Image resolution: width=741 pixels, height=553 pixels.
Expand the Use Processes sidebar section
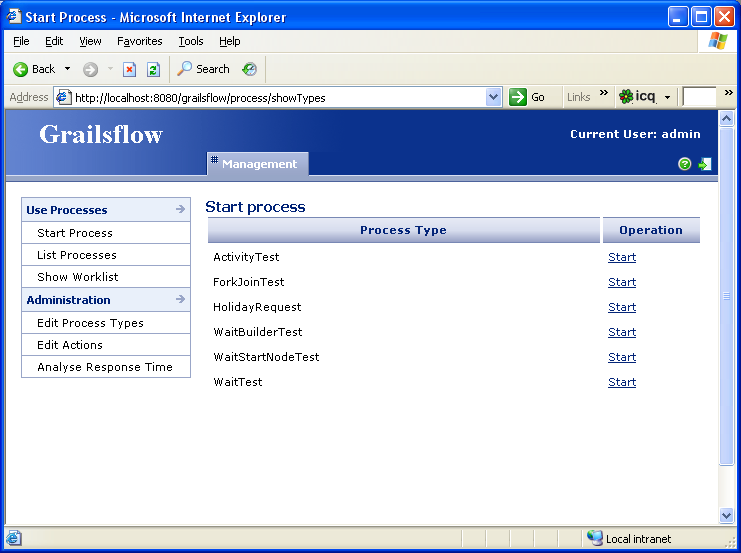coord(180,210)
